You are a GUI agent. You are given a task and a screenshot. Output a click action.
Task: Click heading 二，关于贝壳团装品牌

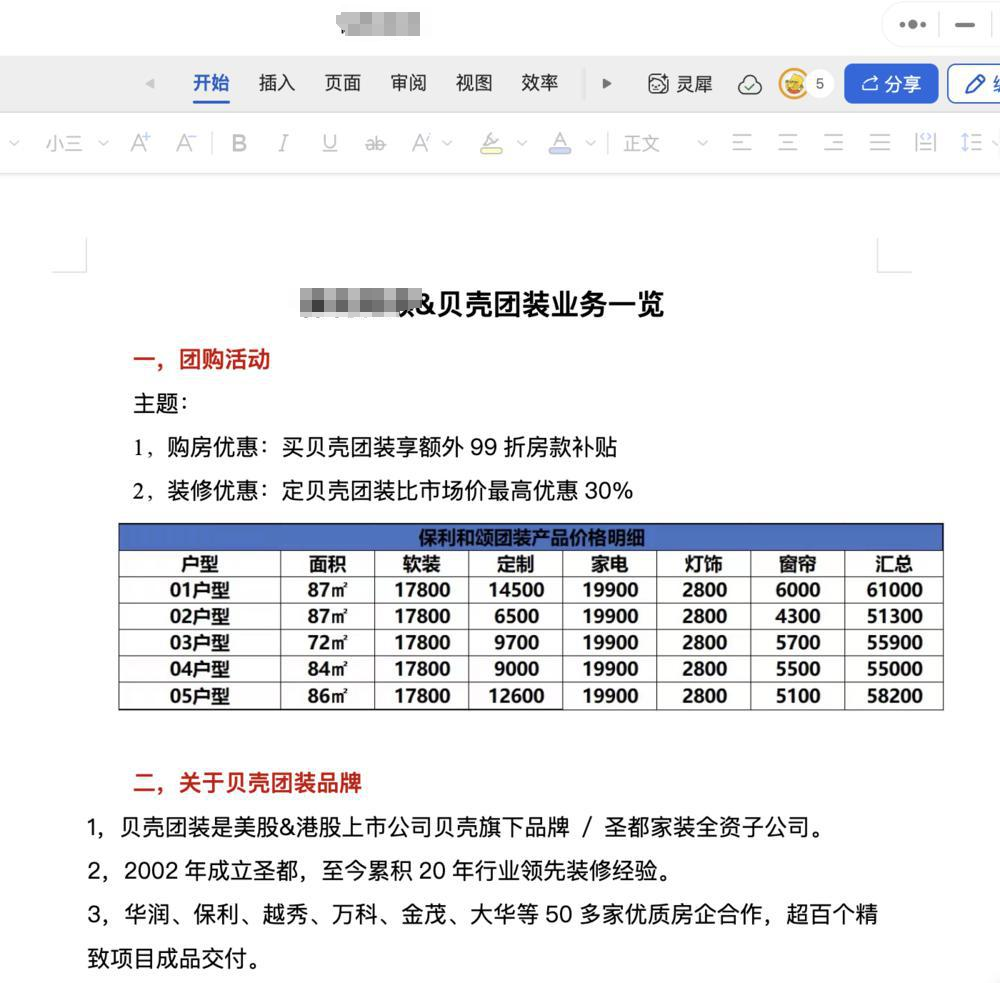[247, 783]
